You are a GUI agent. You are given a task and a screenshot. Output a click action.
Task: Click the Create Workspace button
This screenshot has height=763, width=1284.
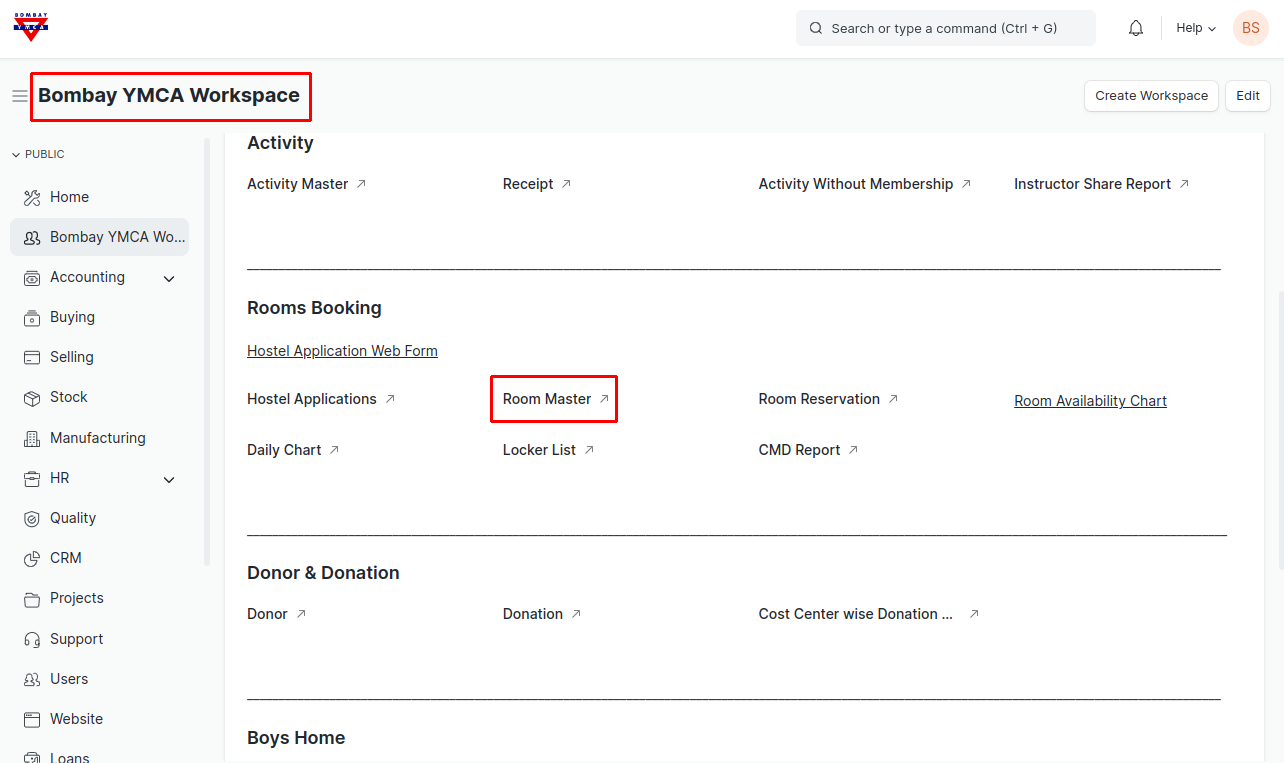coord(1151,96)
